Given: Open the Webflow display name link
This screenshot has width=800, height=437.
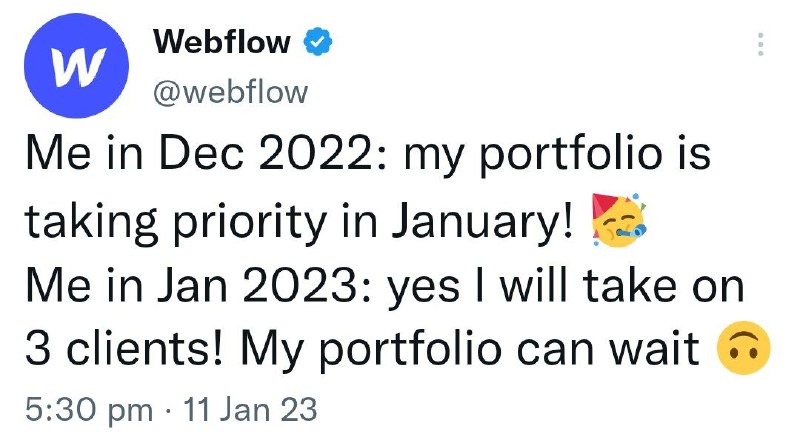Looking at the screenshot, I should (x=222, y=42).
